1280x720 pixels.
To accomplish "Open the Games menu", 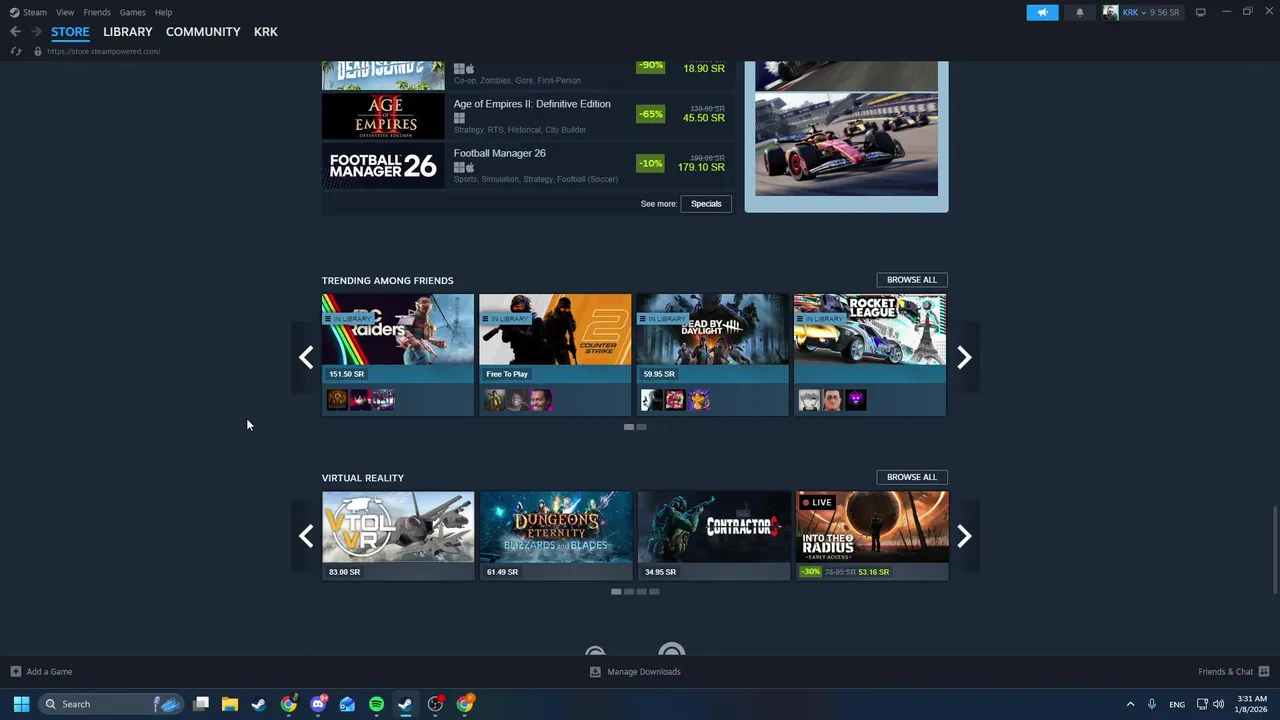I will [x=132, y=12].
